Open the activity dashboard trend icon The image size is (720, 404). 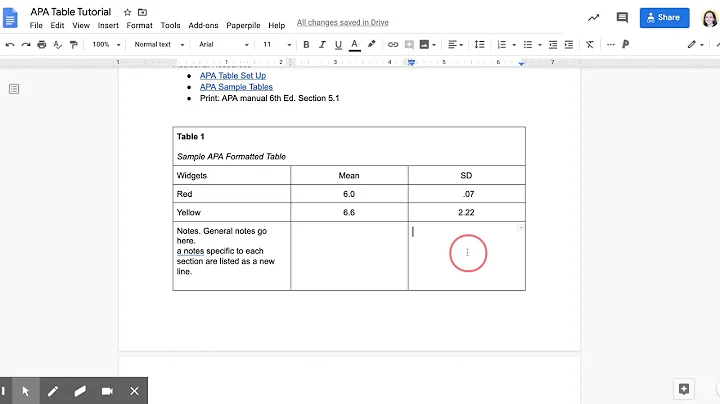[593, 18]
